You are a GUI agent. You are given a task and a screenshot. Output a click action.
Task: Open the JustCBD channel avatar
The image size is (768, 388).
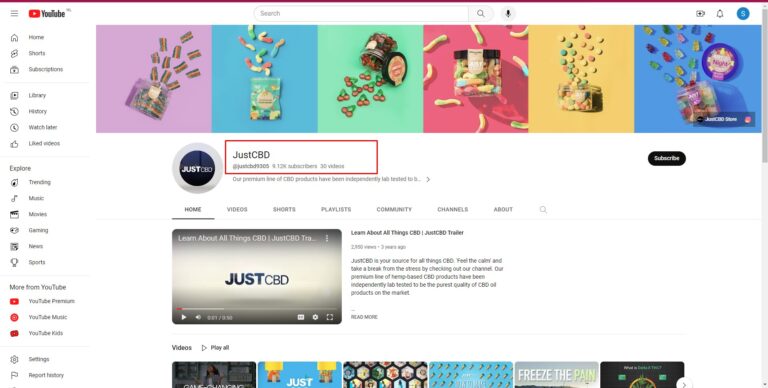point(197,169)
